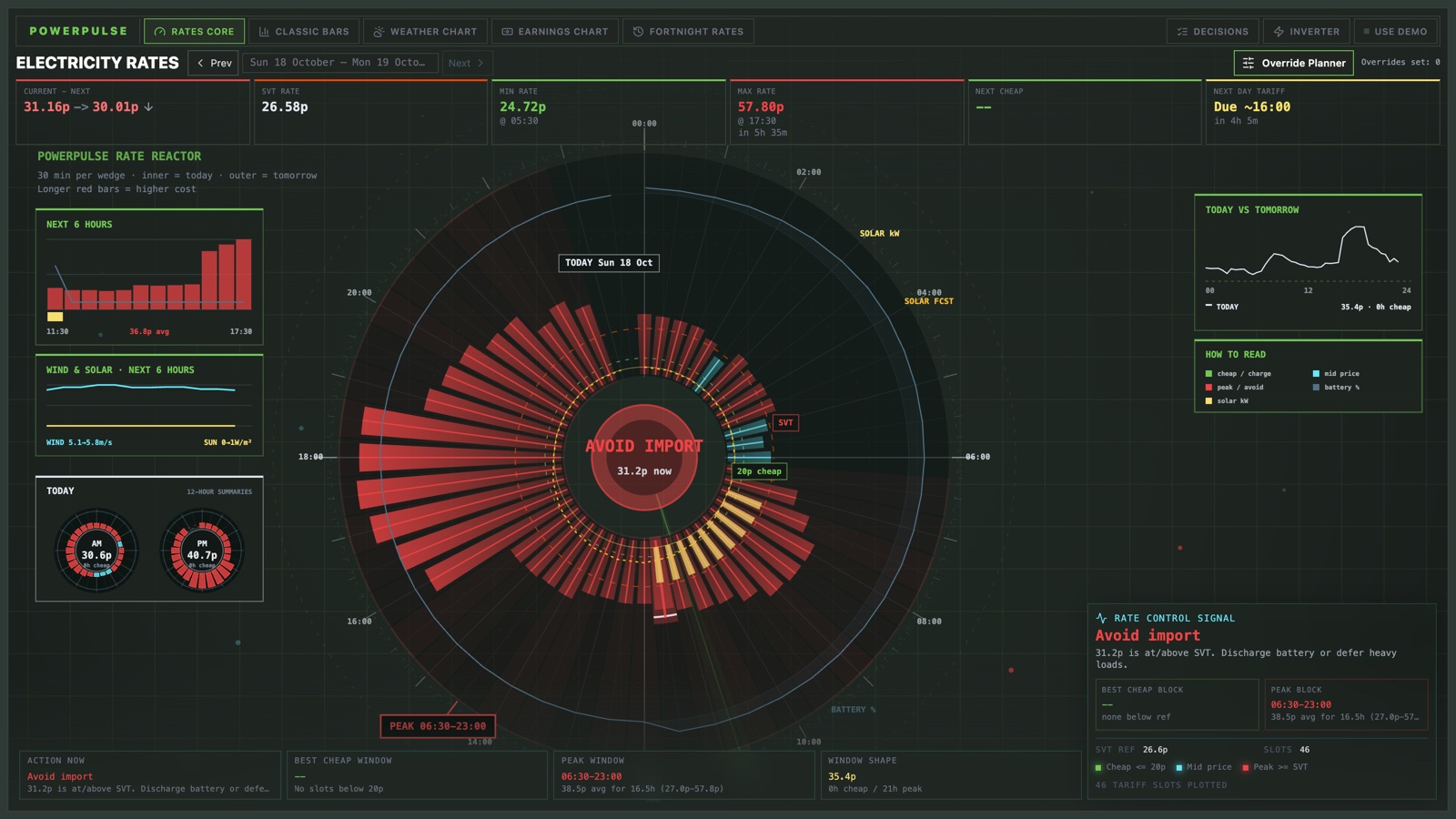This screenshot has height=819, width=1456.
Task: Click the clock icon on Fortnight Rates
Action: click(x=638, y=31)
